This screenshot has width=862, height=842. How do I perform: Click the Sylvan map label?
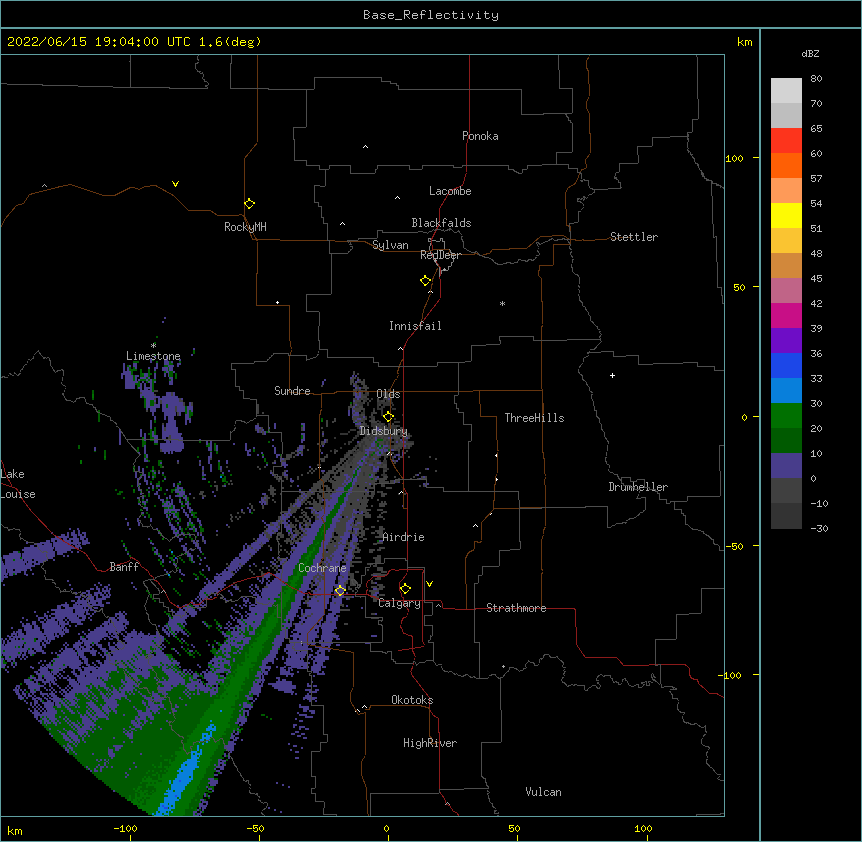pos(390,245)
